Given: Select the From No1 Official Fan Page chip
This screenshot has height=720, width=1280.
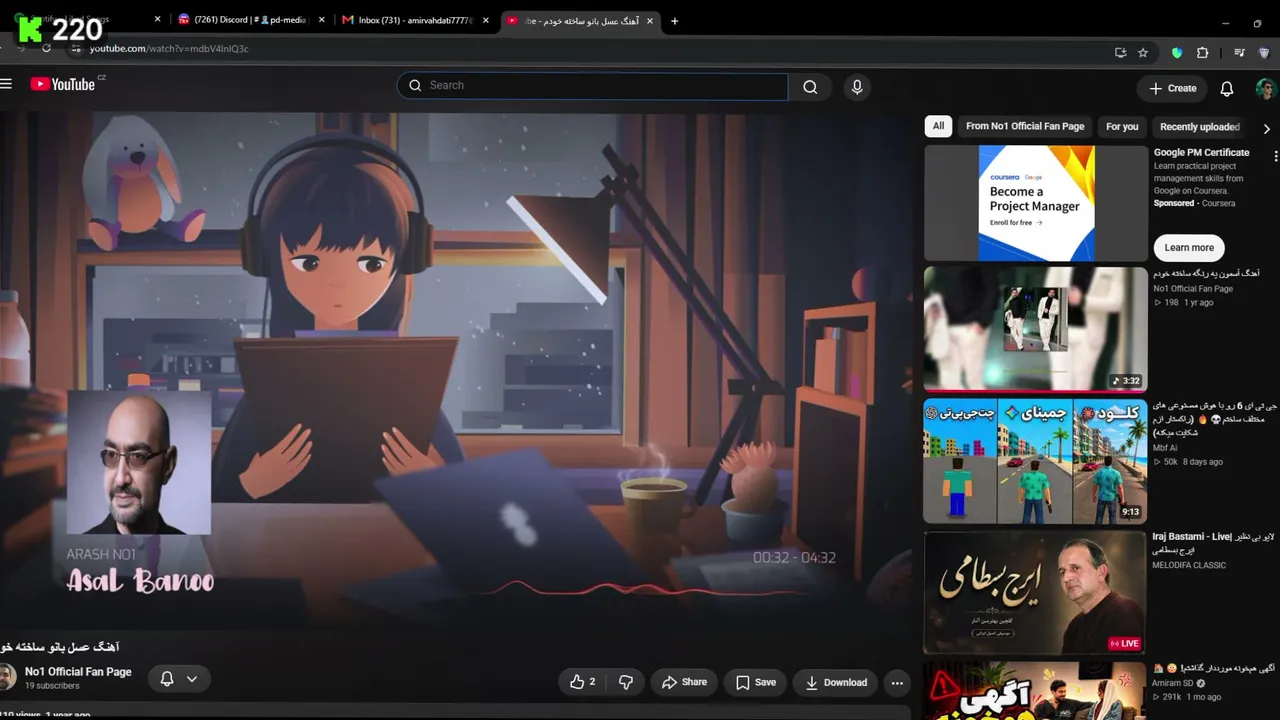Looking at the screenshot, I should [1025, 126].
